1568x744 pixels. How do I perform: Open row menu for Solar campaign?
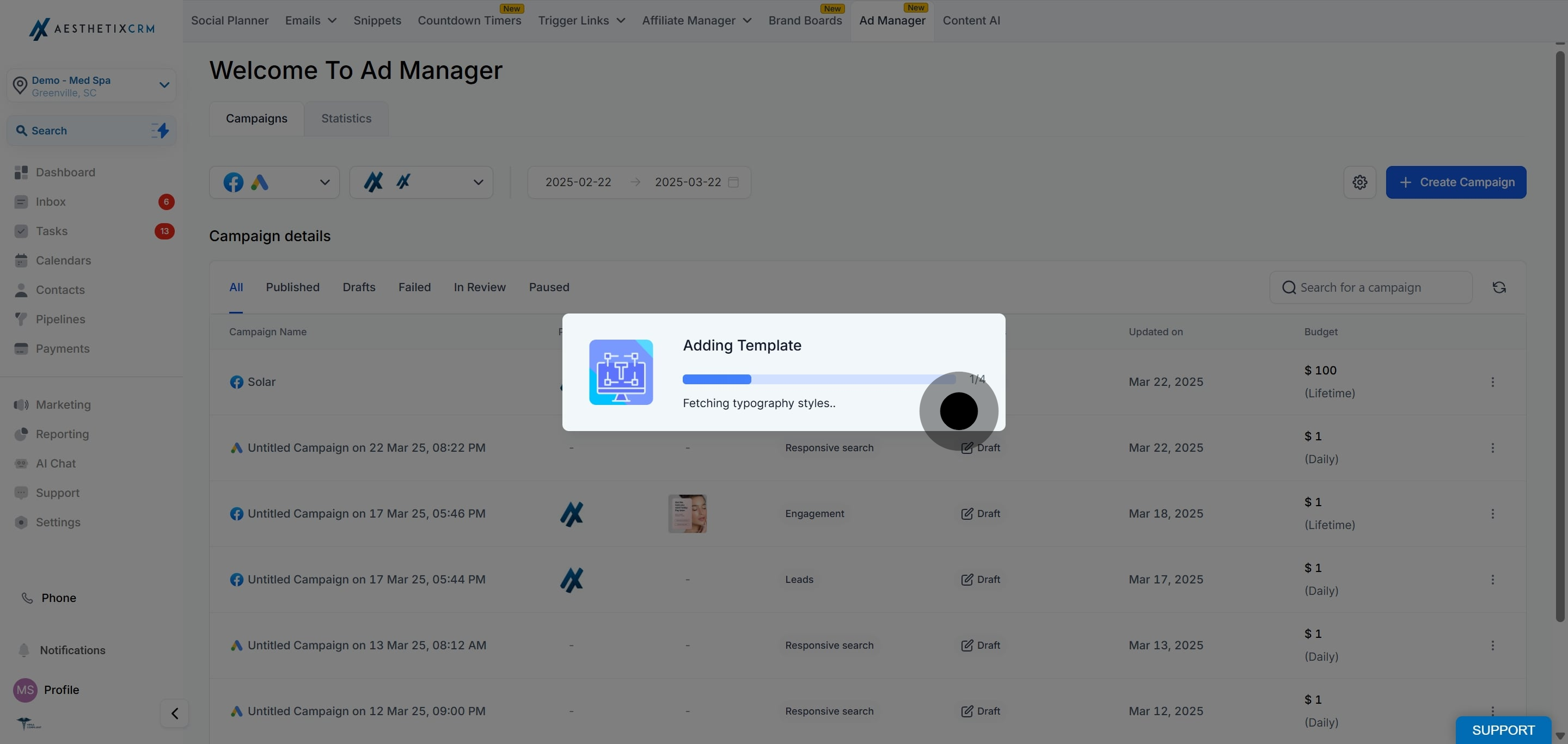[1492, 382]
